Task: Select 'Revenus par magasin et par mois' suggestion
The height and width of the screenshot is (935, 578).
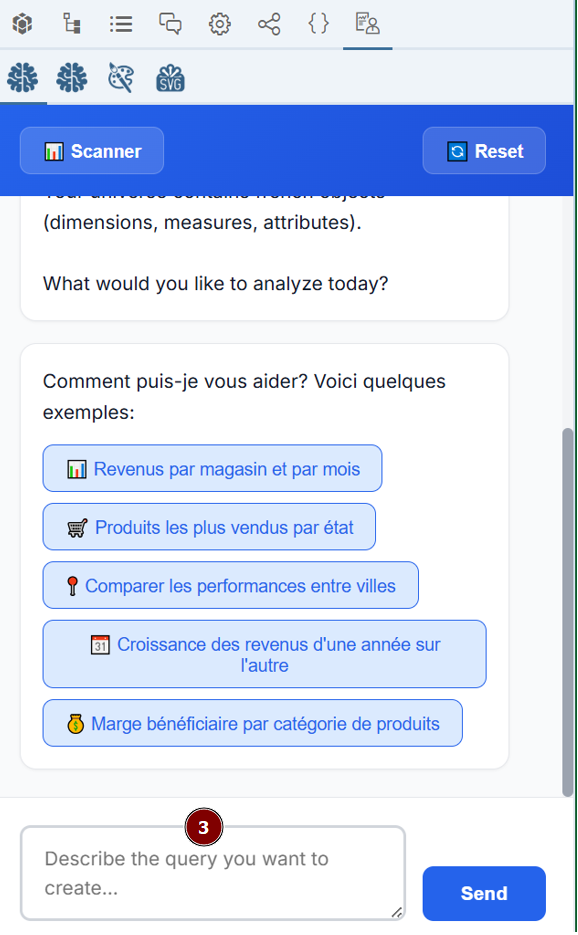Action: (x=212, y=468)
